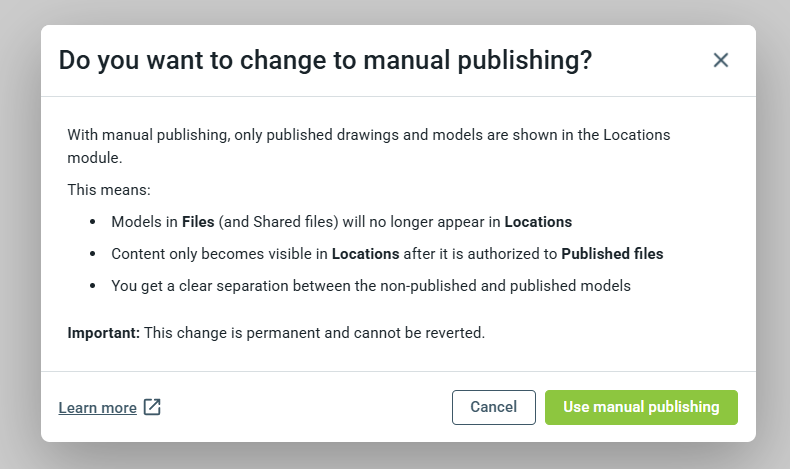Confirm with Use manual publishing button

pyautogui.click(x=641, y=407)
